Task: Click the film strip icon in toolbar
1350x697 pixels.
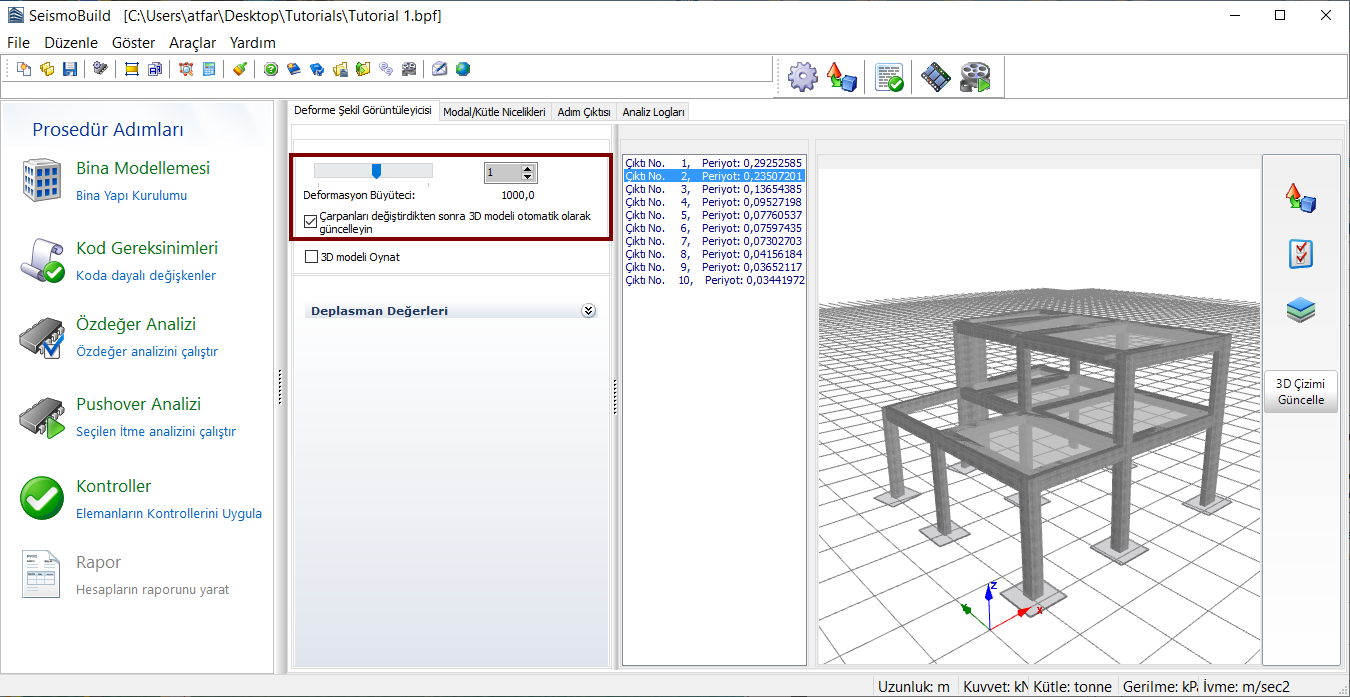Action: pyautogui.click(x=936, y=77)
